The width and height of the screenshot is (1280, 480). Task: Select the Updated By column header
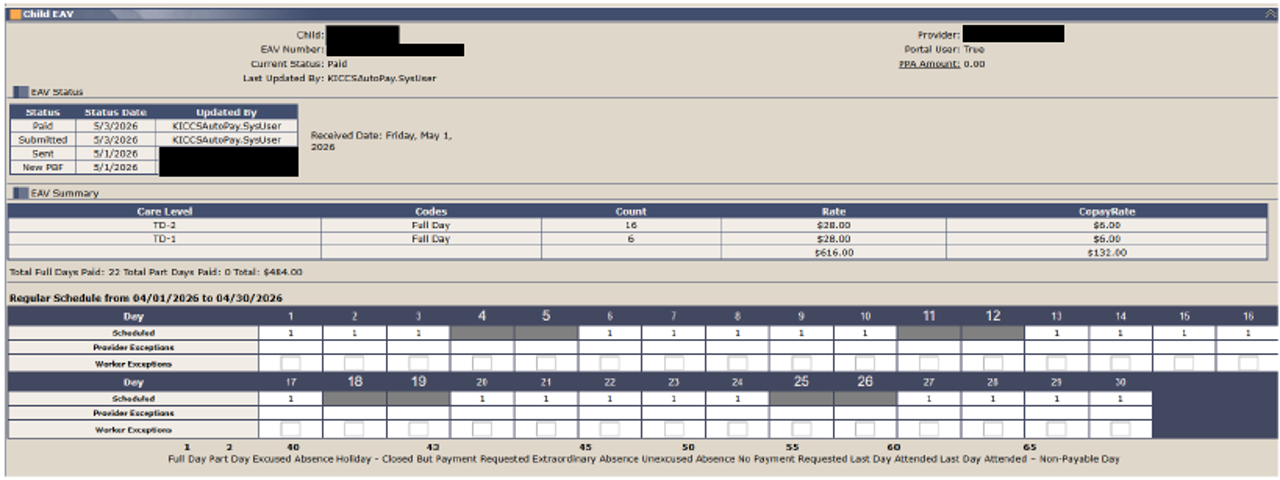tap(226, 112)
